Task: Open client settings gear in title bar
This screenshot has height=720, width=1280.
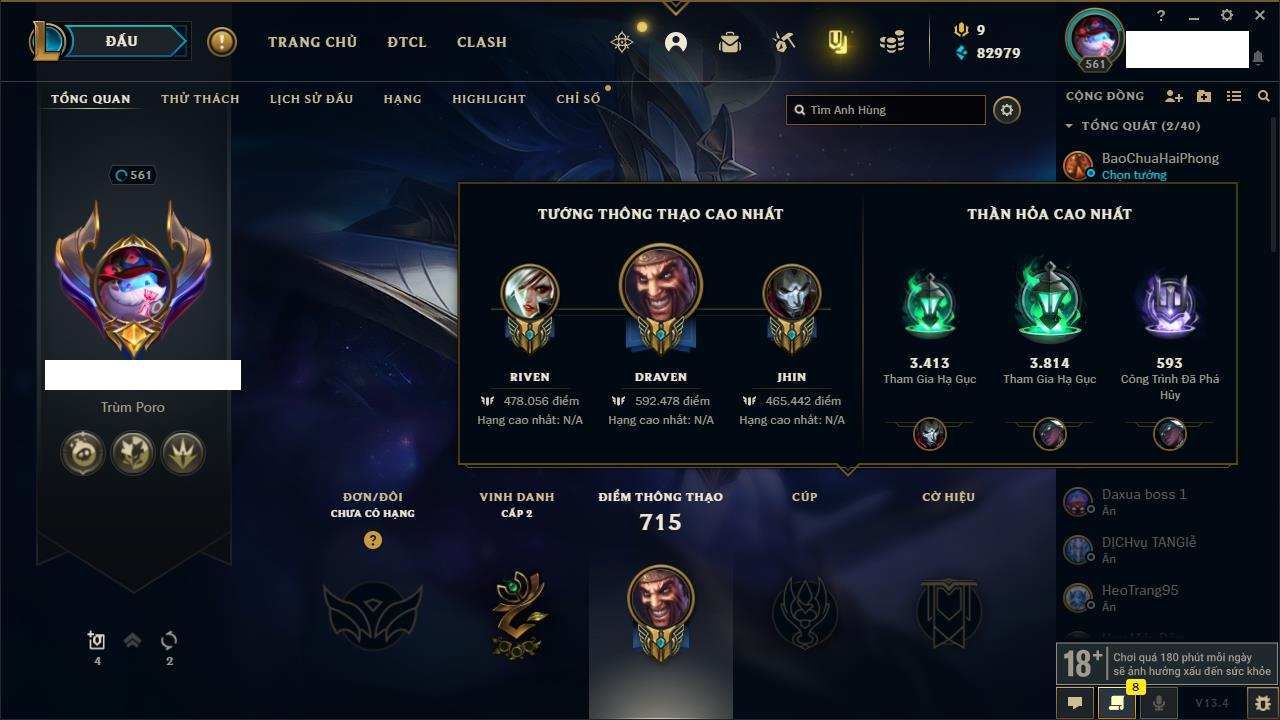Action: pyautogui.click(x=1227, y=15)
